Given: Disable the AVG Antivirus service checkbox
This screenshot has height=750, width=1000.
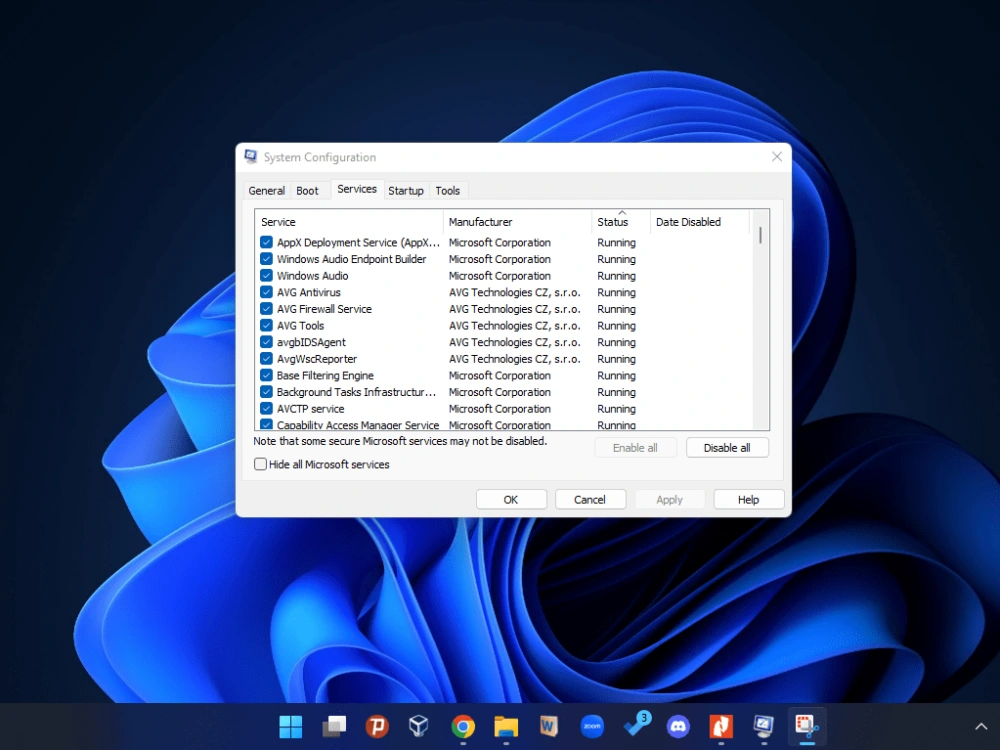Looking at the screenshot, I should point(266,292).
